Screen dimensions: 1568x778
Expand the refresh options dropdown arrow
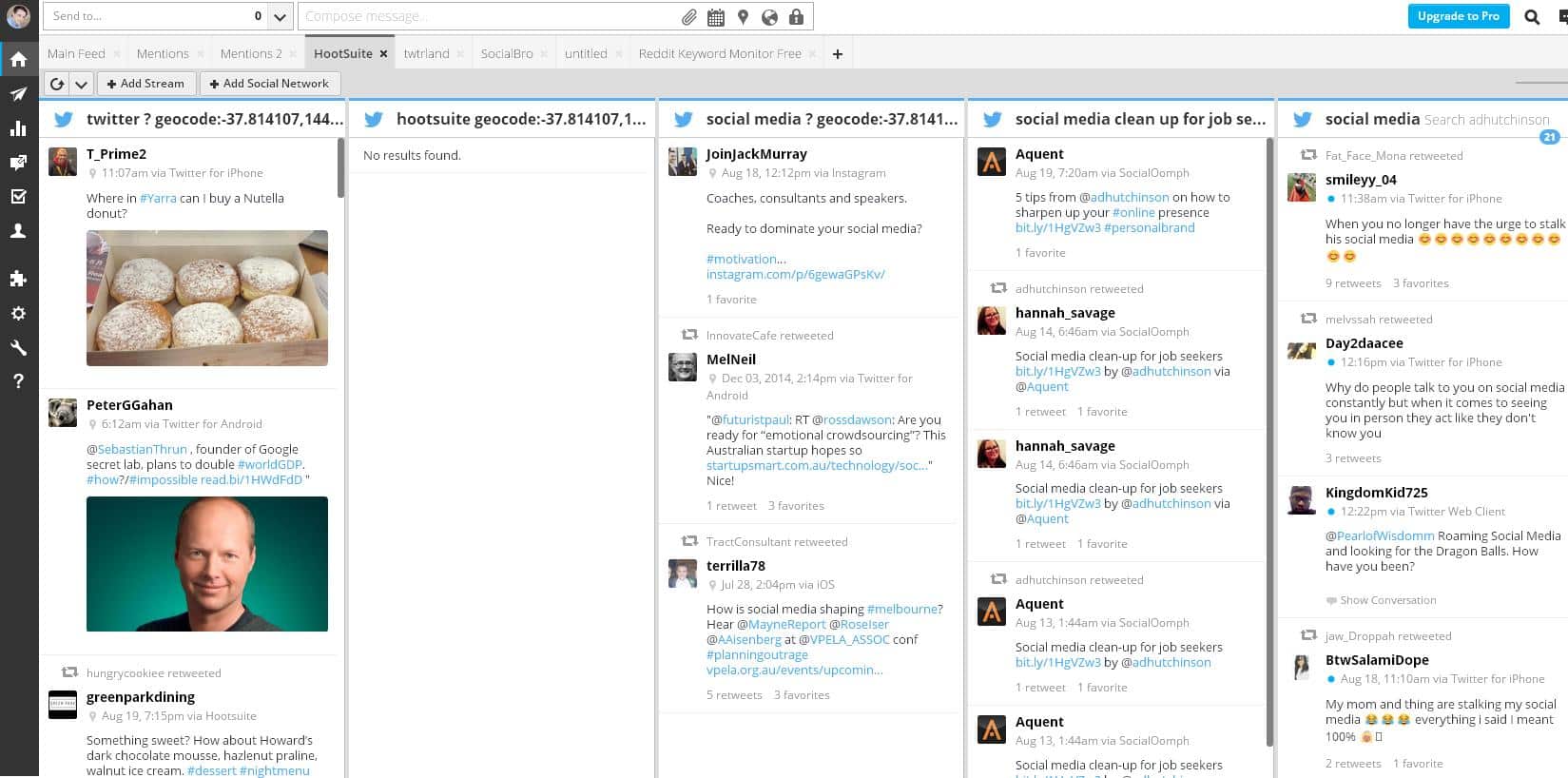pyautogui.click(x=82, y=84)
